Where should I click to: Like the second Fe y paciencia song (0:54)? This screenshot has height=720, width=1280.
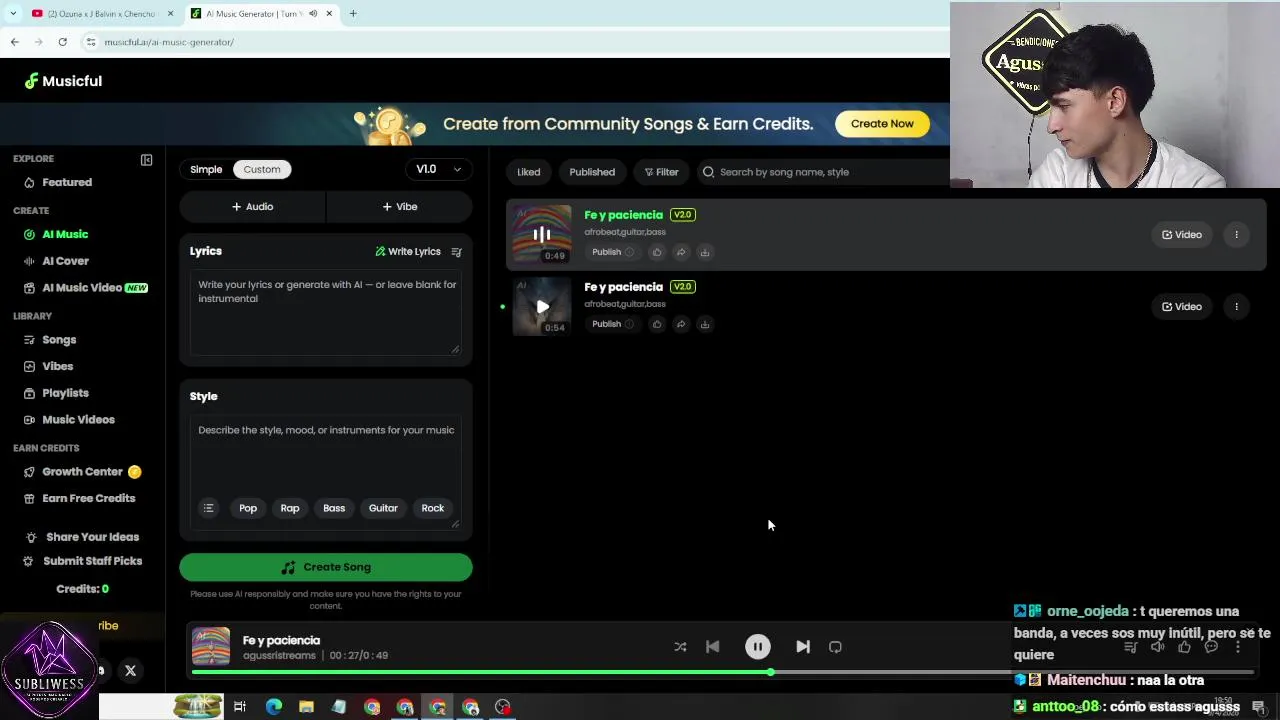point(657,324)
